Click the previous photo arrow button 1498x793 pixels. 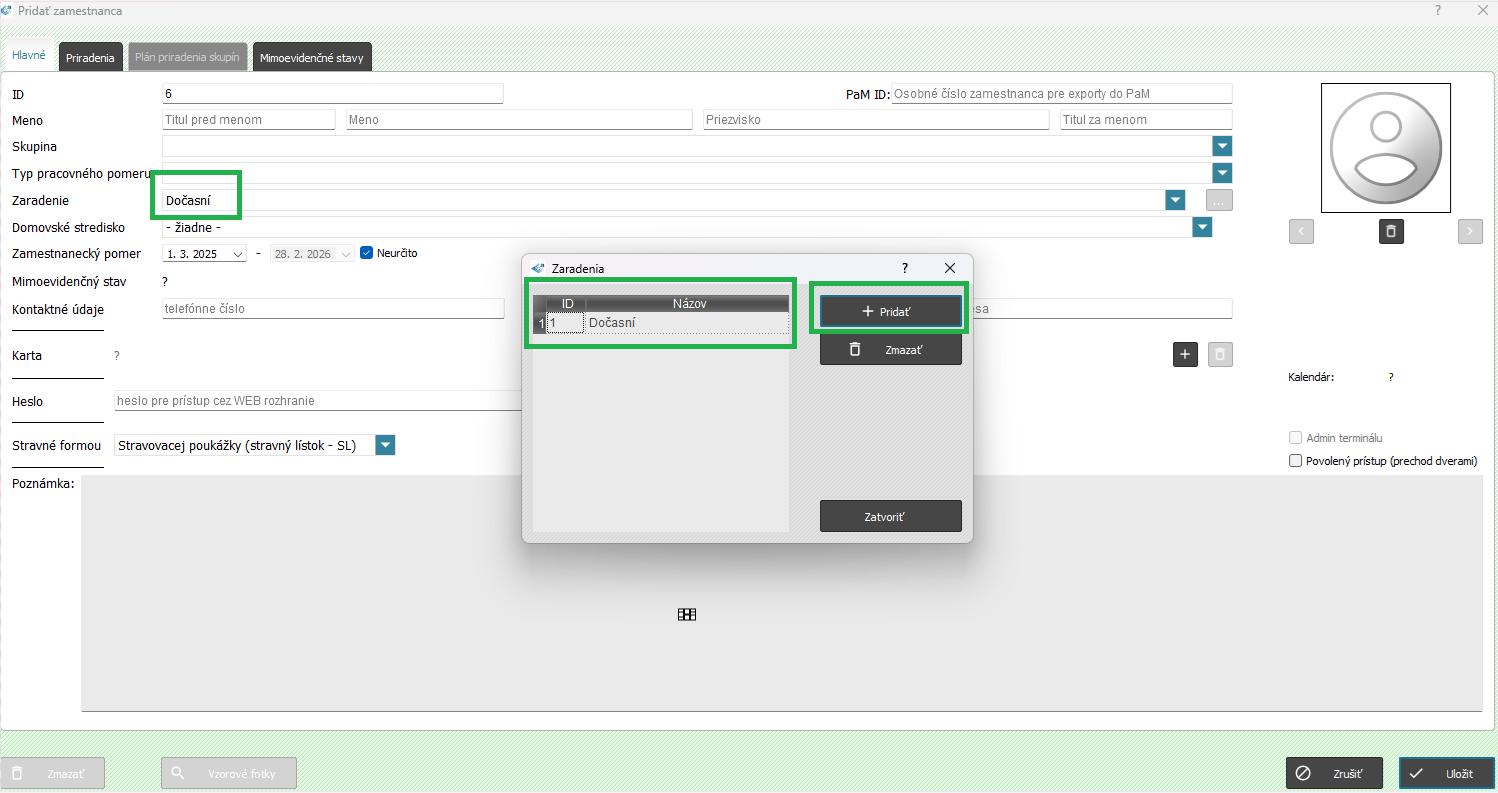pos(1301,231)
